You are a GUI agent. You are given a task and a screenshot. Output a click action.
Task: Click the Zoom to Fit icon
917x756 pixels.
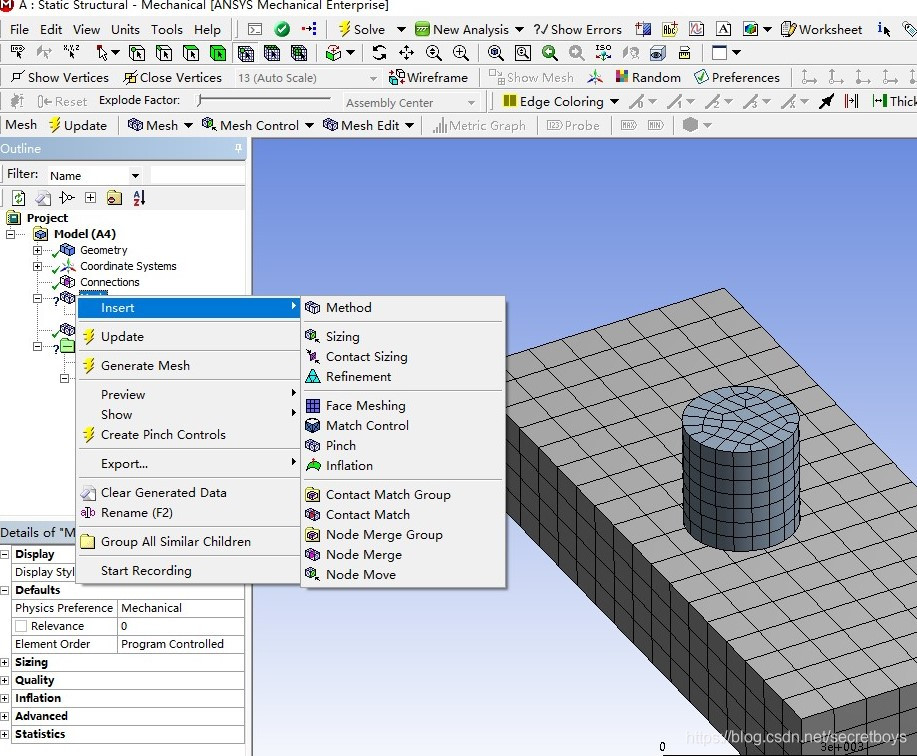pos(495,53)
